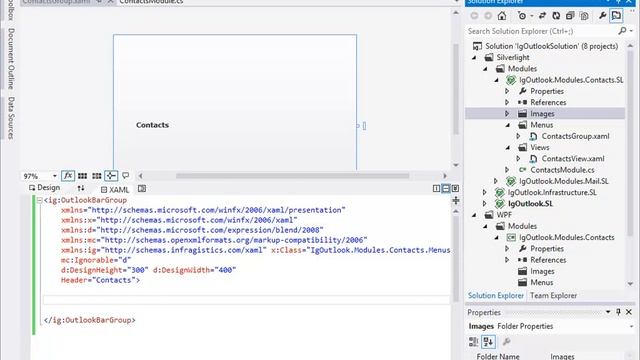Open the zoom percentage 97% dropdown
This screenshot has height=360, width=640.
click(x=54, y=176)
